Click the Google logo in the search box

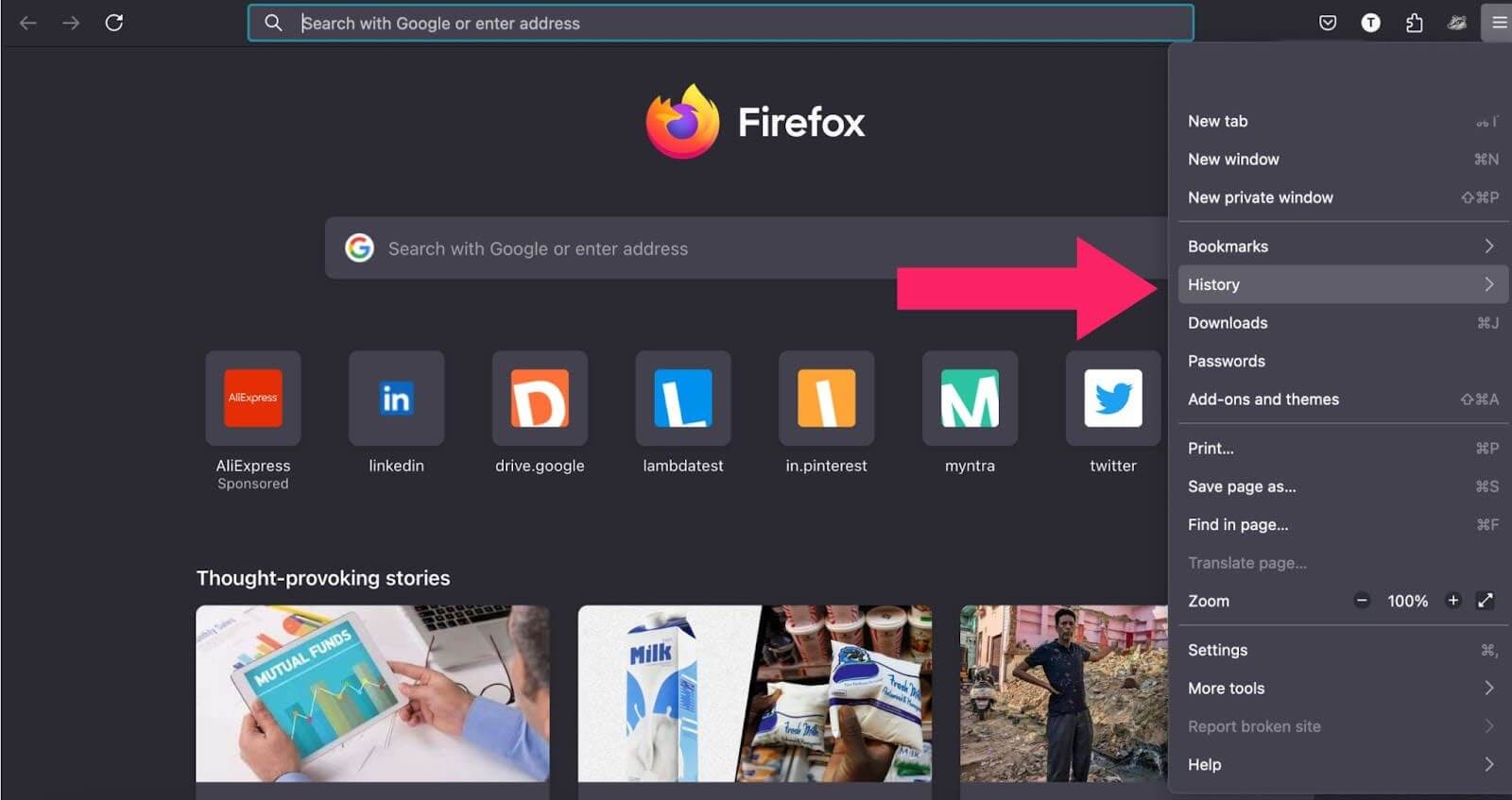click(359, 247)
